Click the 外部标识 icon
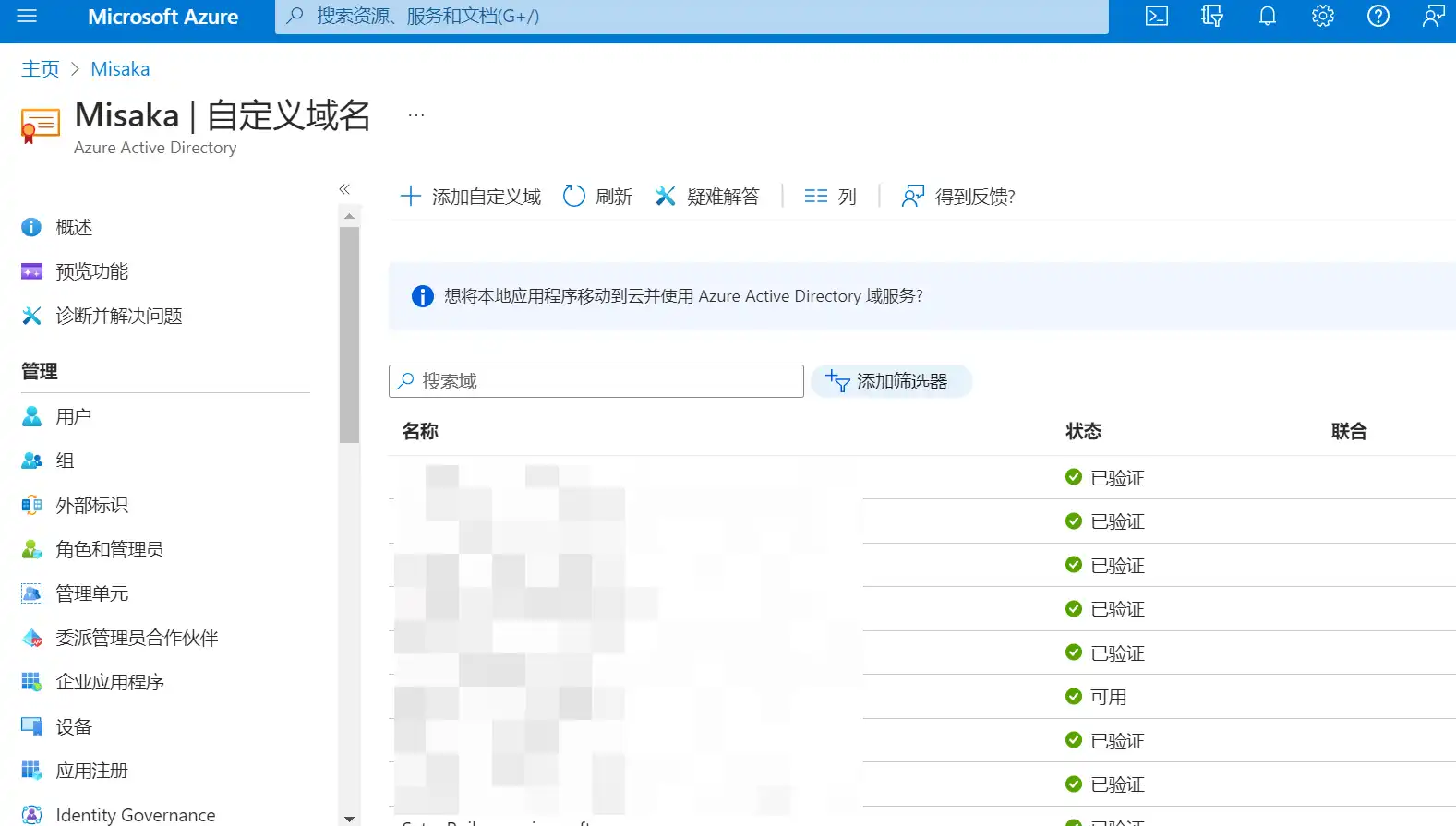This screenshot has width=1456, height=826. click(x=31, y=505)
